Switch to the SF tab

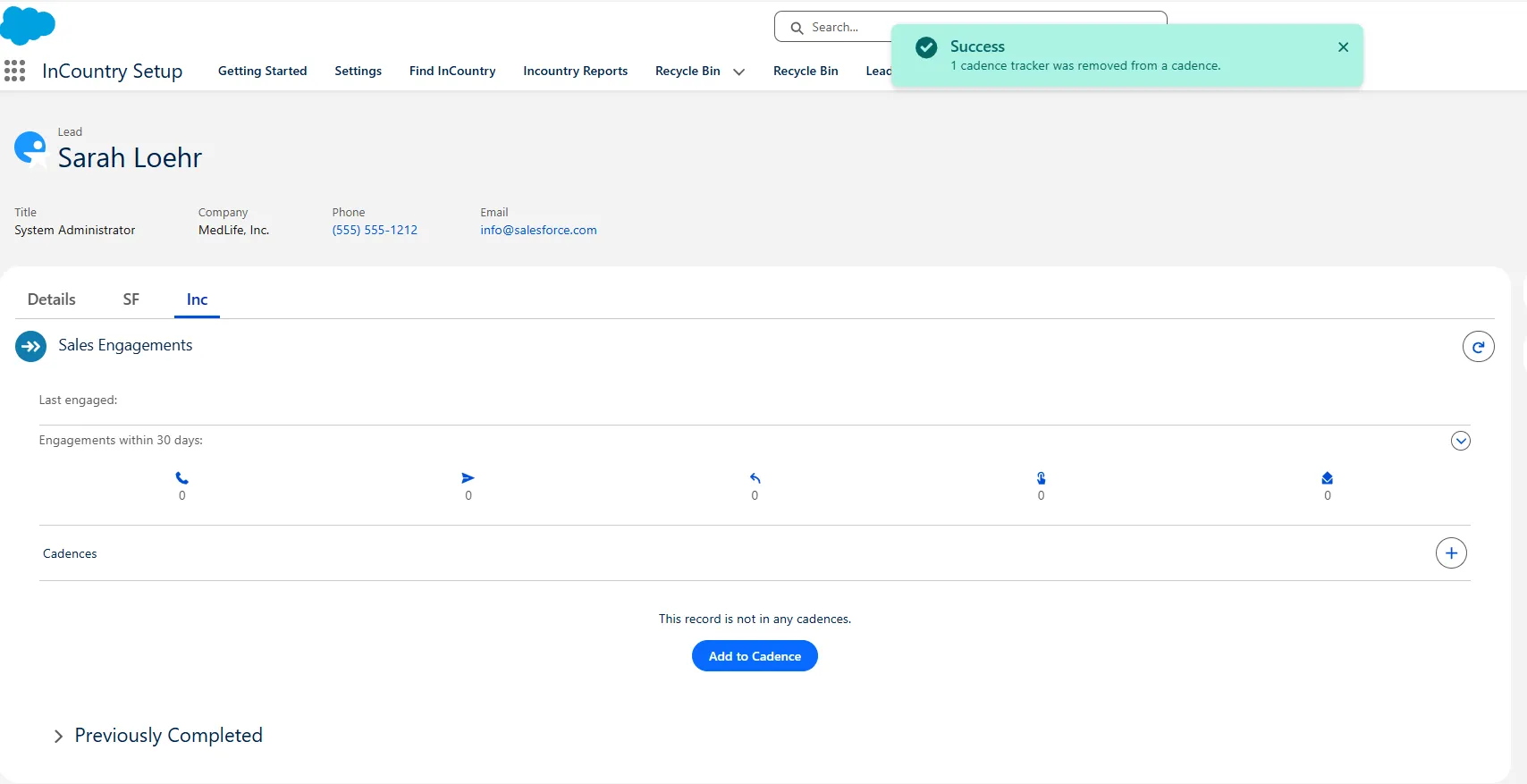click(131, 299)
